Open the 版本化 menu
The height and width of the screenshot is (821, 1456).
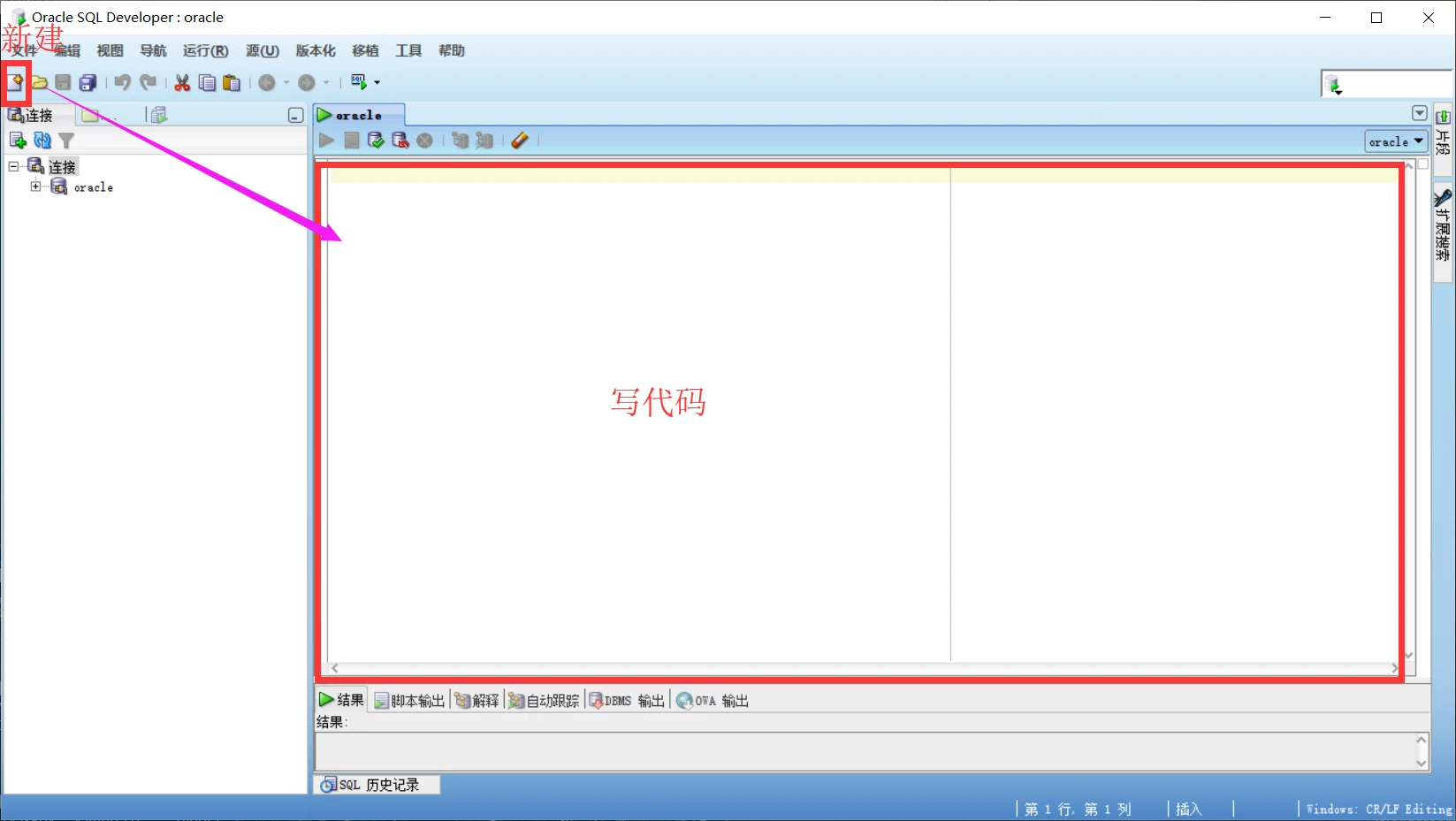[316, 50]
